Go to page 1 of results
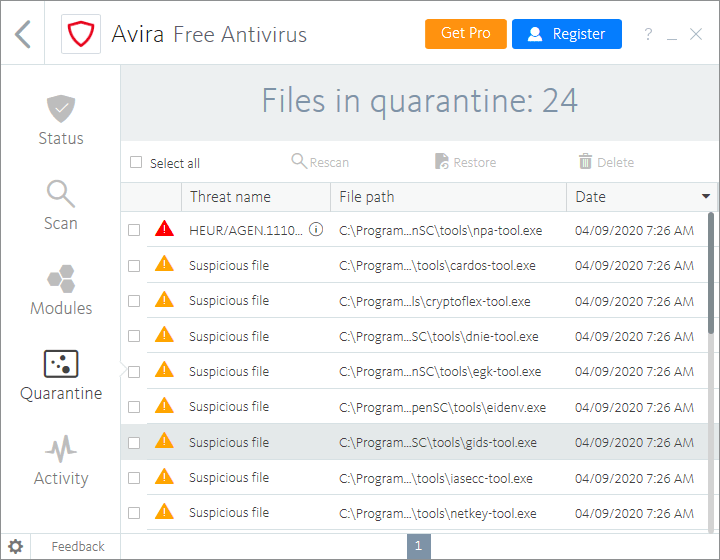 tap(419, 546)
